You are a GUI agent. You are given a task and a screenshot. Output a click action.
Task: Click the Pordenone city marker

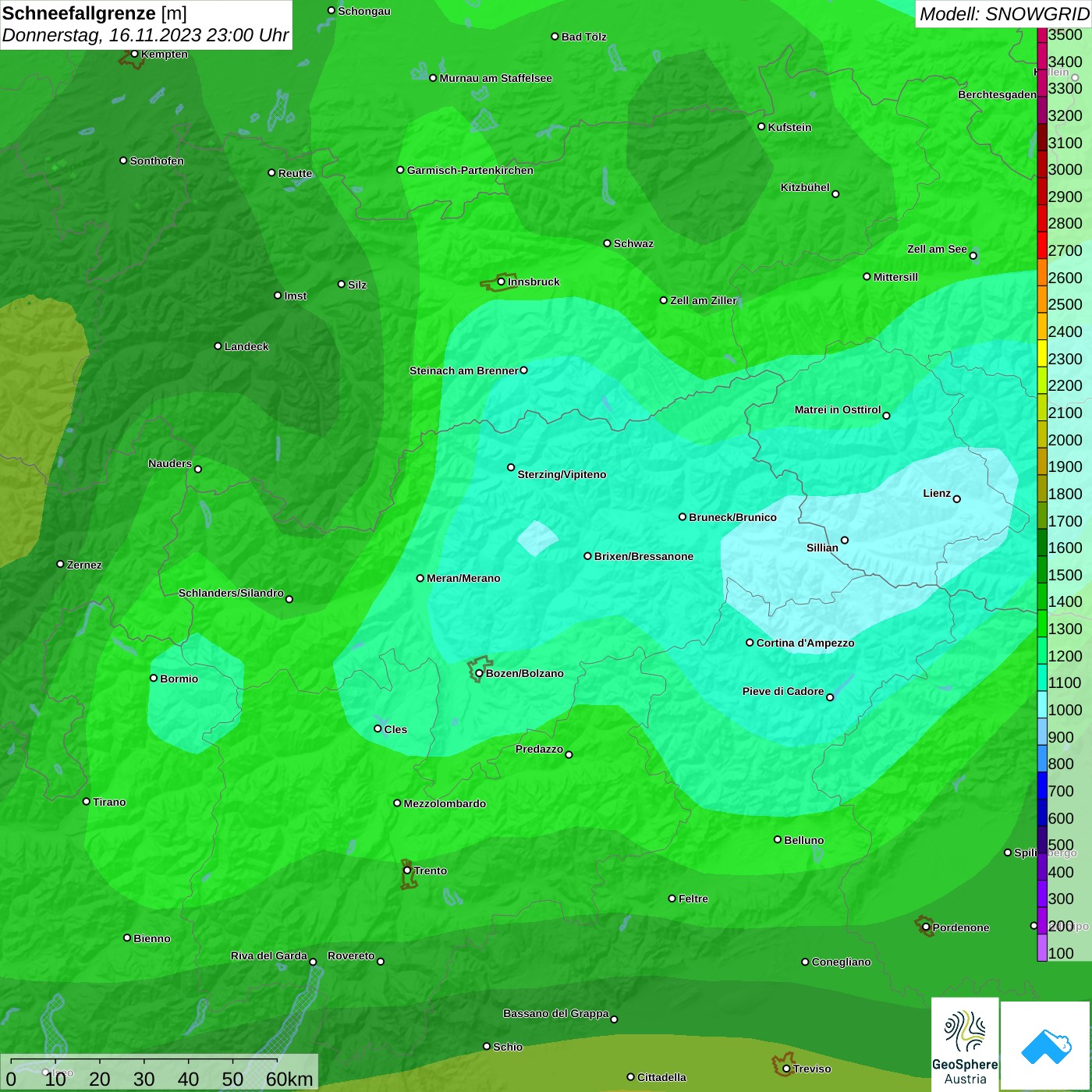pos(926,927)
